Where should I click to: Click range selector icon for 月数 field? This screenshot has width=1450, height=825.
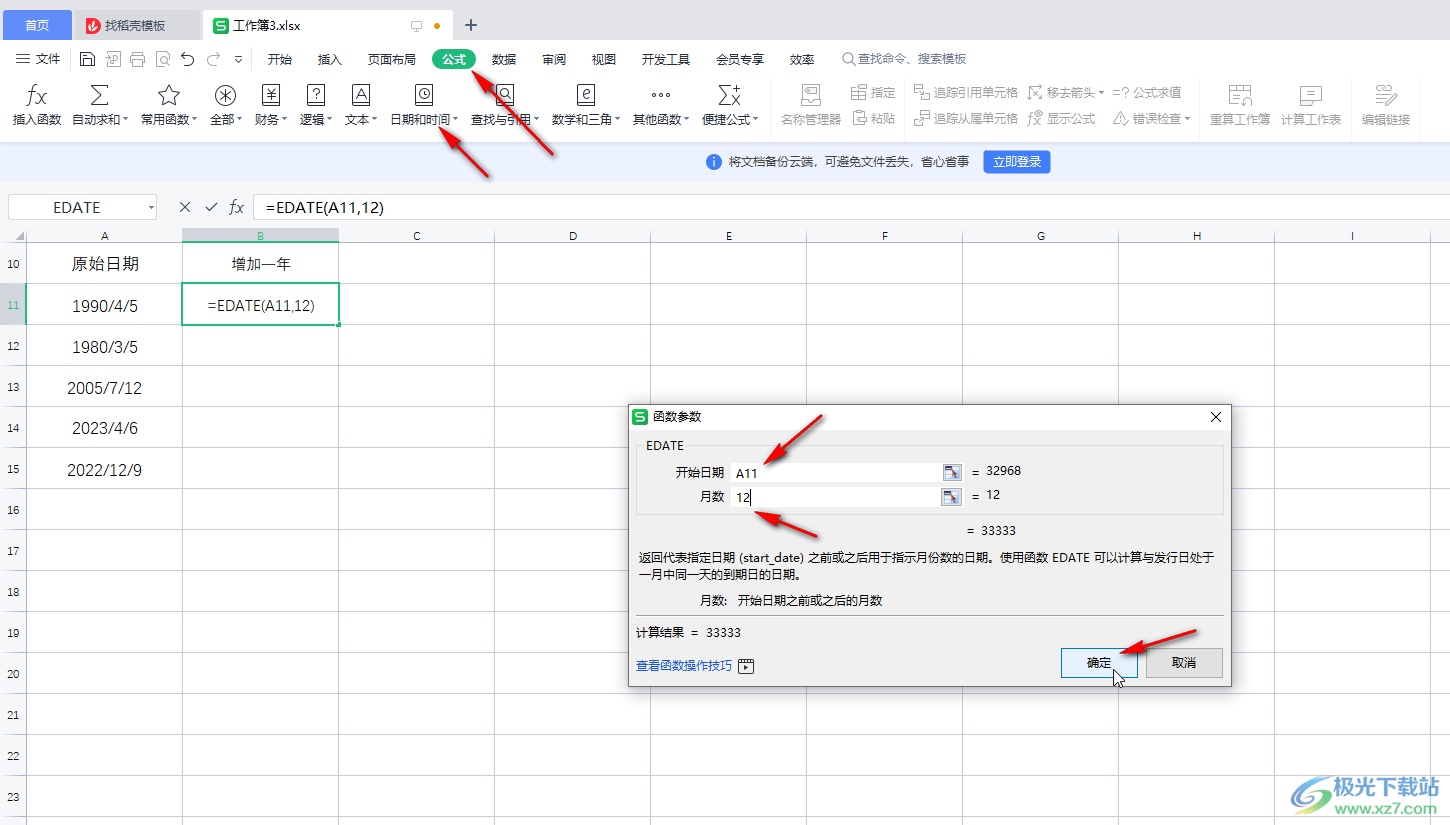(952, 496)
